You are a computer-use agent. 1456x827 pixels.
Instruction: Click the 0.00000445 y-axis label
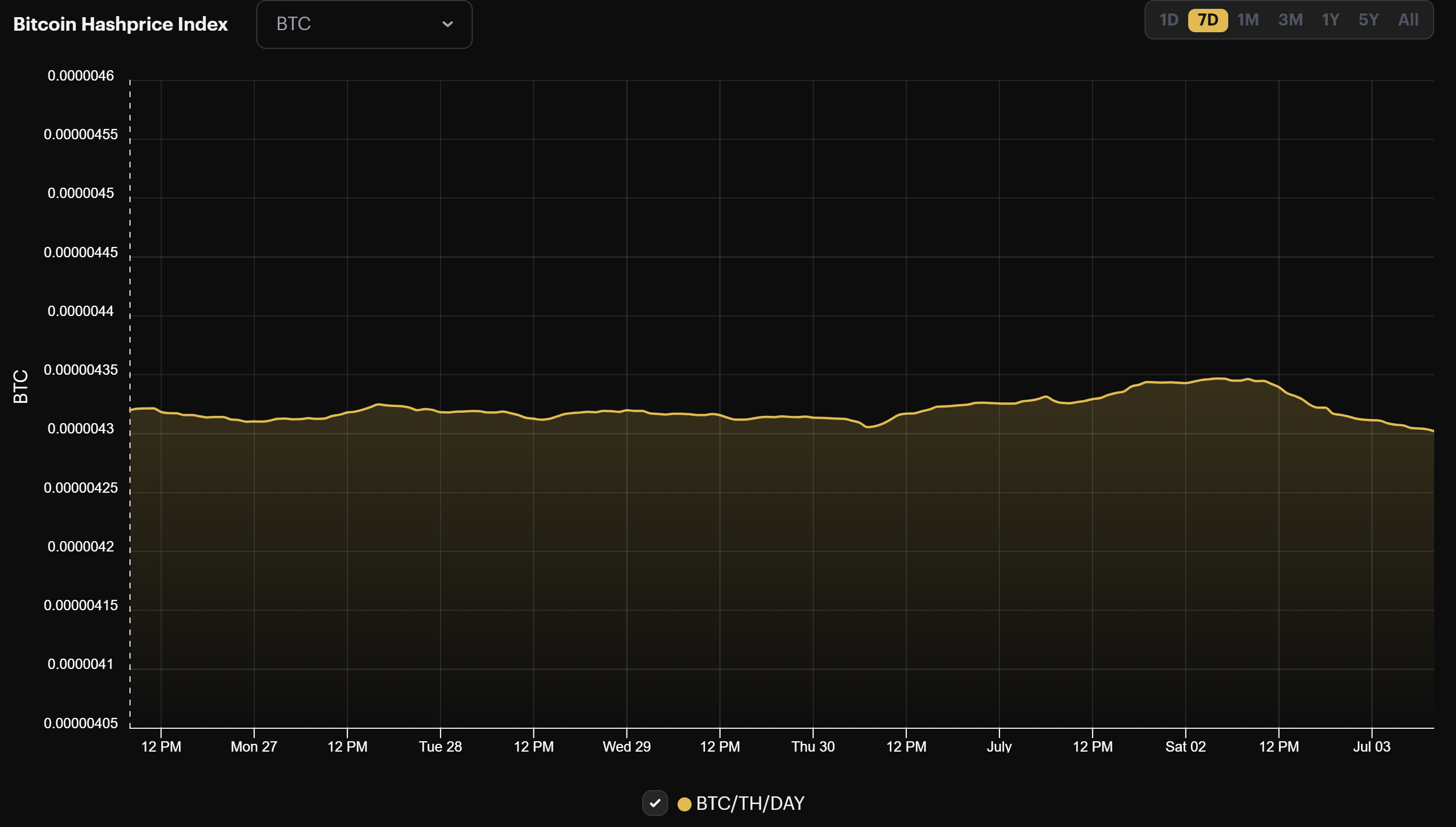81,252
